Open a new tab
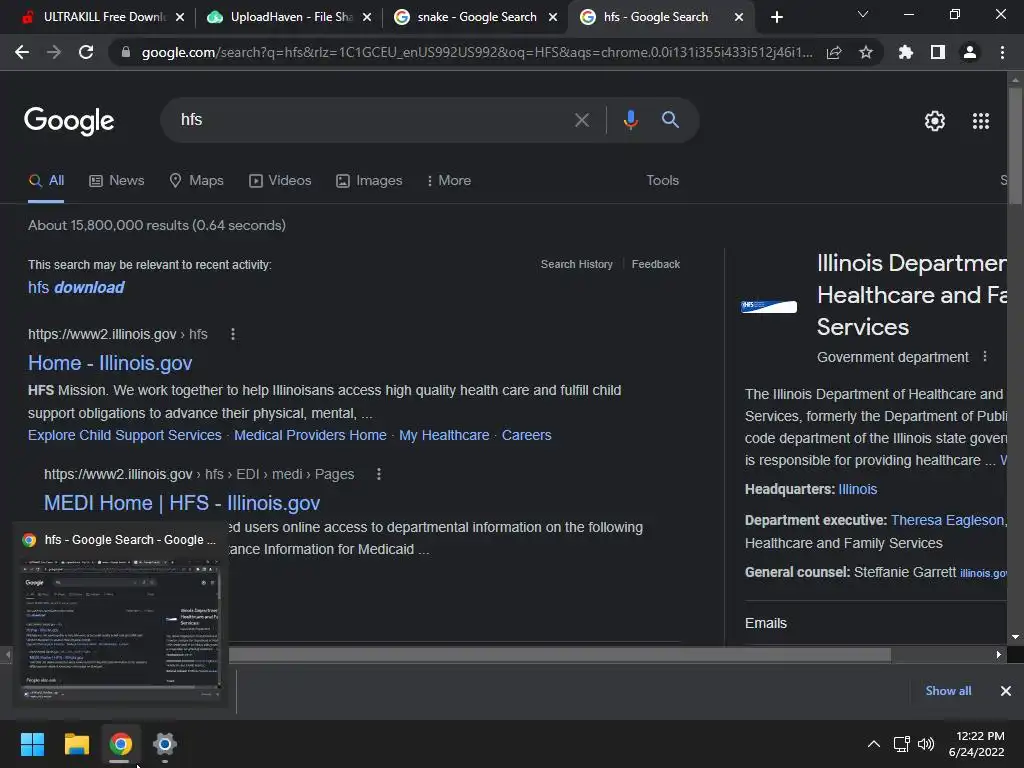The image size is (1024, 768). (776, 17)
